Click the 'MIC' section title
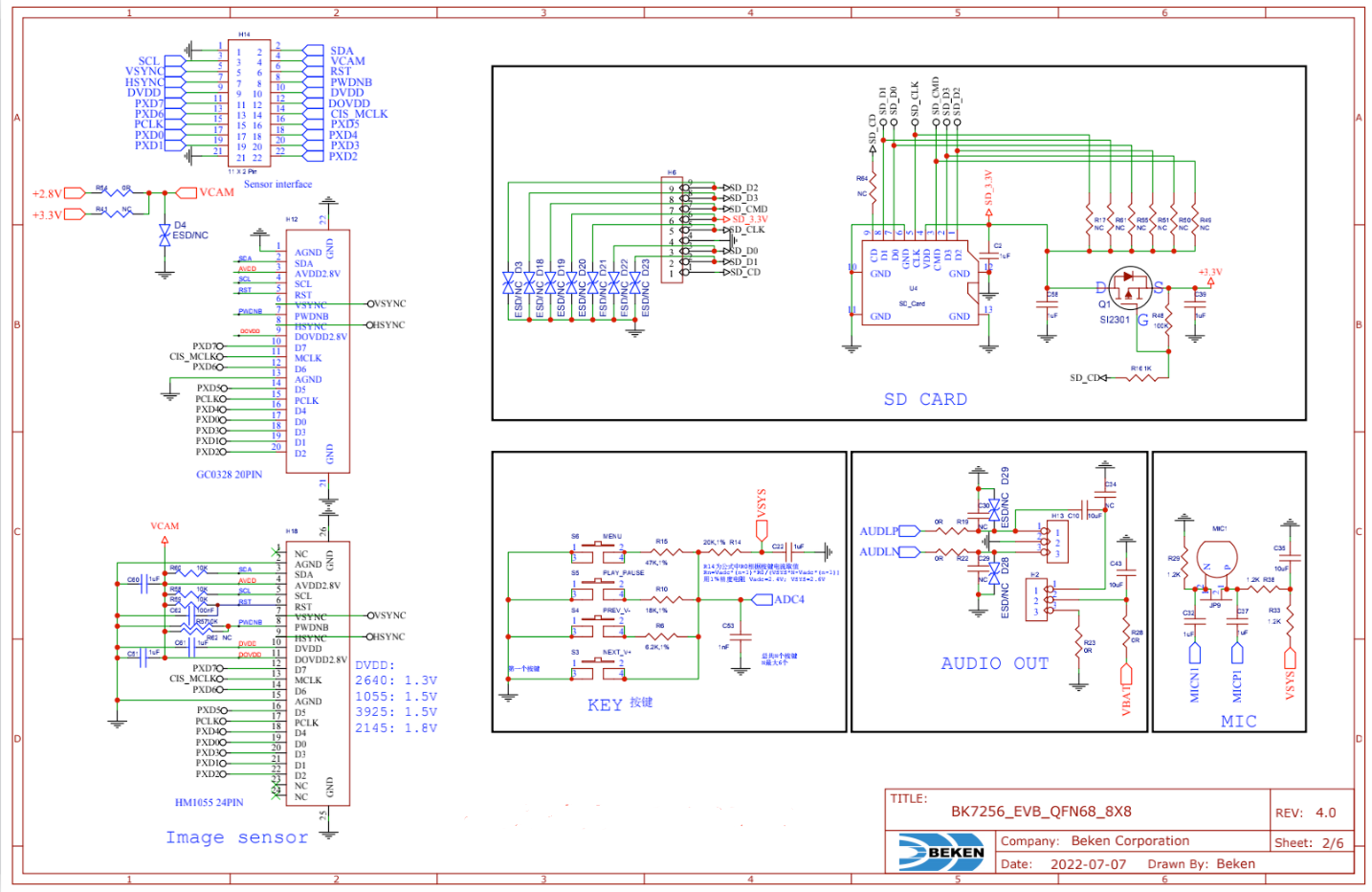This screenshot has height=892, width=1372. (1239, 721)
